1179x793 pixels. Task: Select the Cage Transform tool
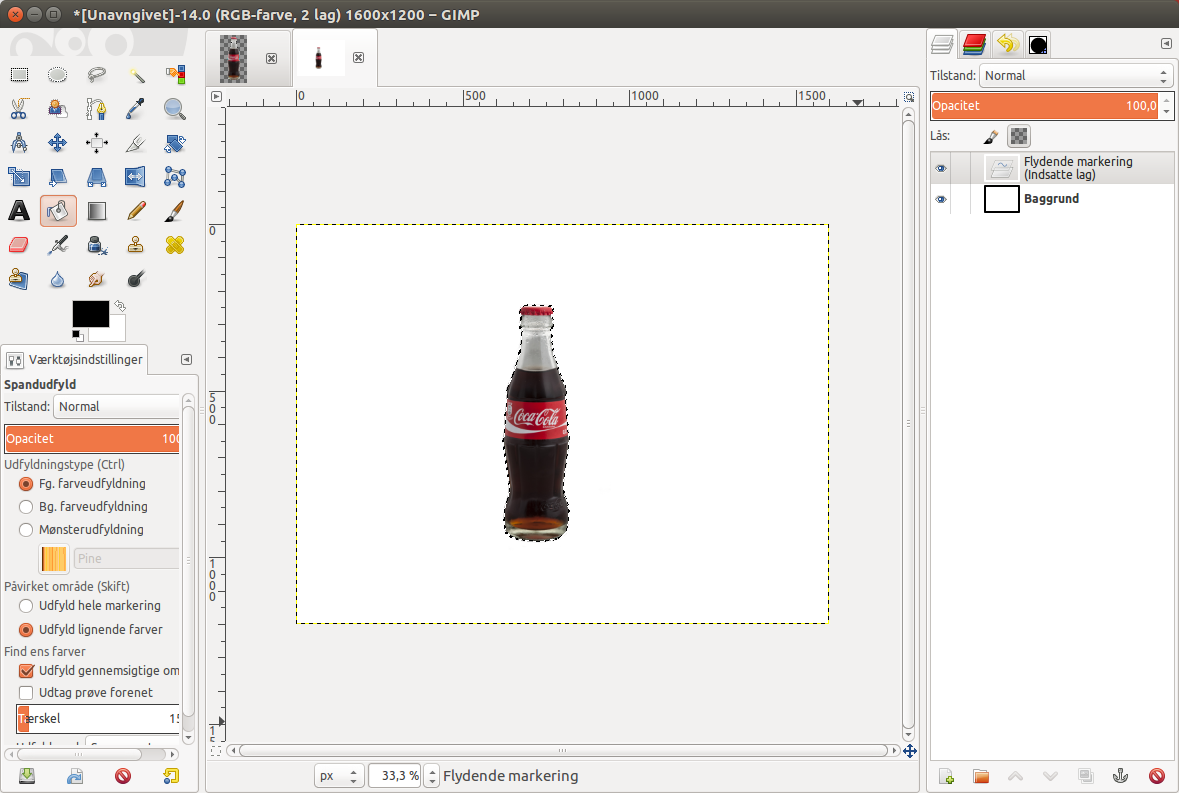175,177
